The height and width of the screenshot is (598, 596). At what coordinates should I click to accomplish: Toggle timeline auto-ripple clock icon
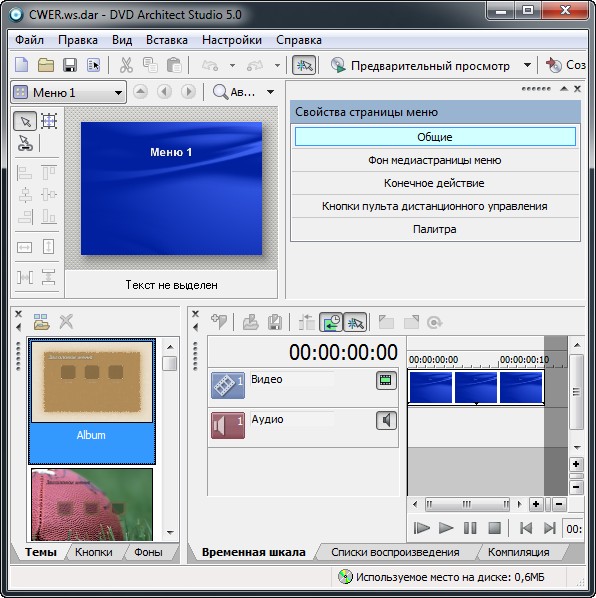pos(331,322)
